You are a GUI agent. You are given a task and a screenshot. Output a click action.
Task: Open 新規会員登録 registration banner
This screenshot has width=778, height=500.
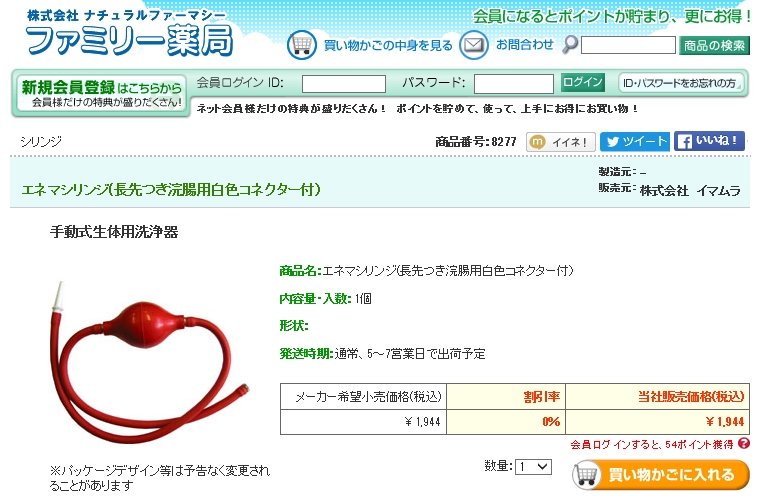click(102, 94)
